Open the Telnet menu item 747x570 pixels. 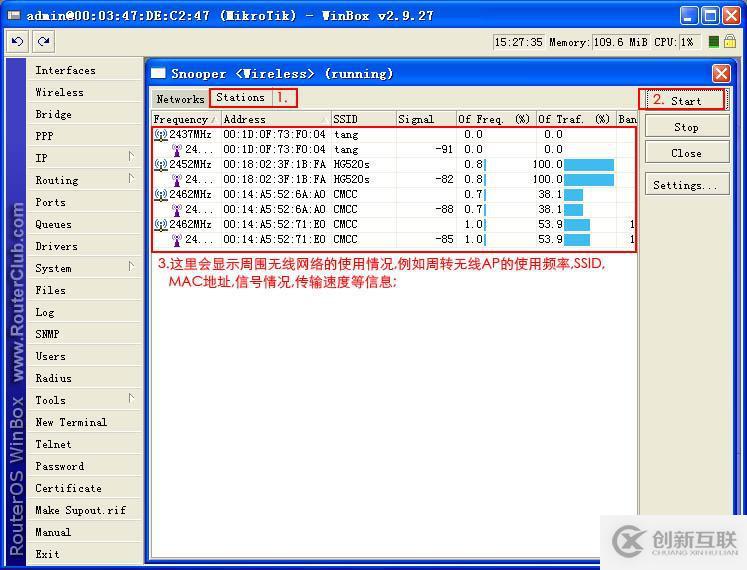click(x=85, y=444)
